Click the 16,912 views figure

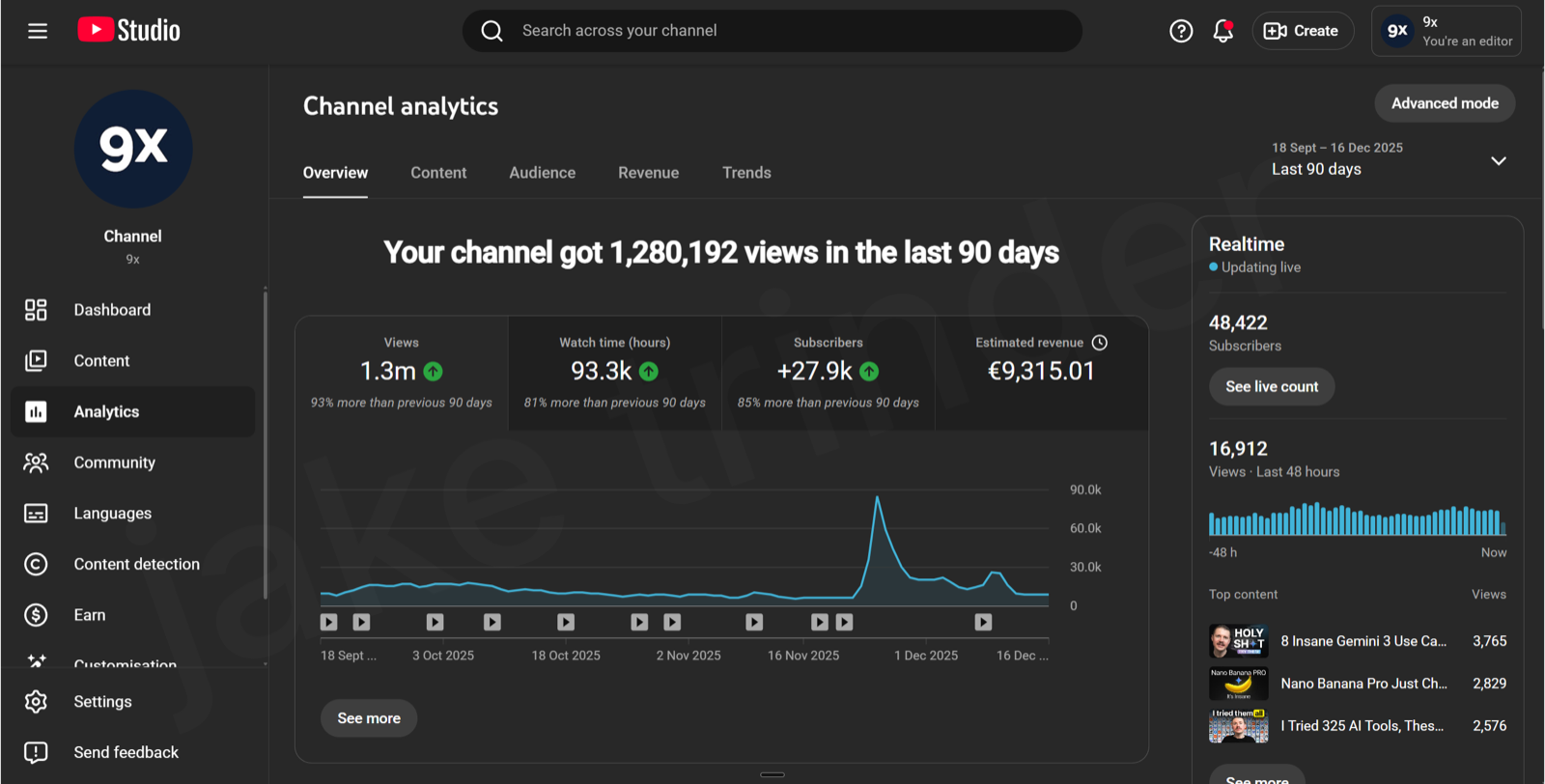pos(1238,449)
